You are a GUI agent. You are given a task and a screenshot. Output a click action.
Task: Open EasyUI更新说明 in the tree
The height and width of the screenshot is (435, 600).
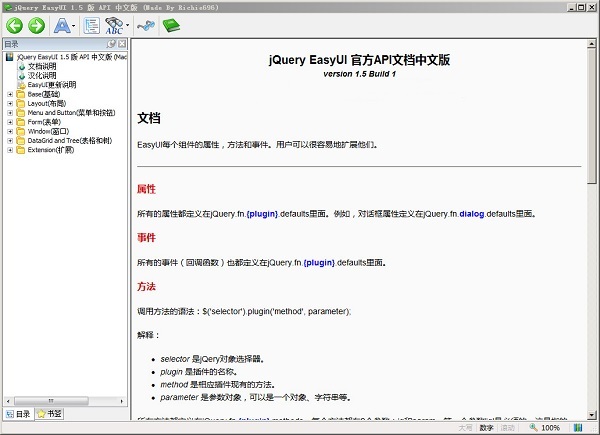(x=52, y=85)
